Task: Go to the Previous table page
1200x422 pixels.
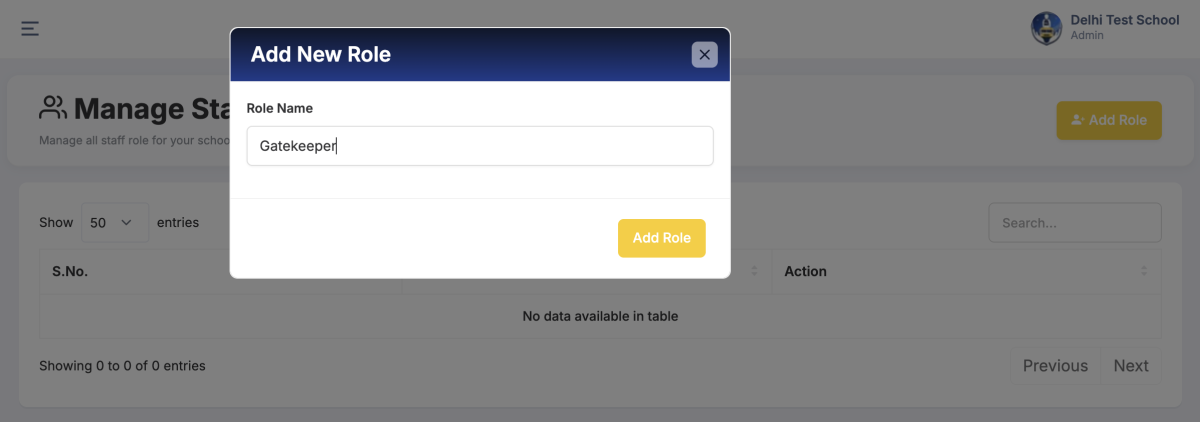Action: point(1055,366)
